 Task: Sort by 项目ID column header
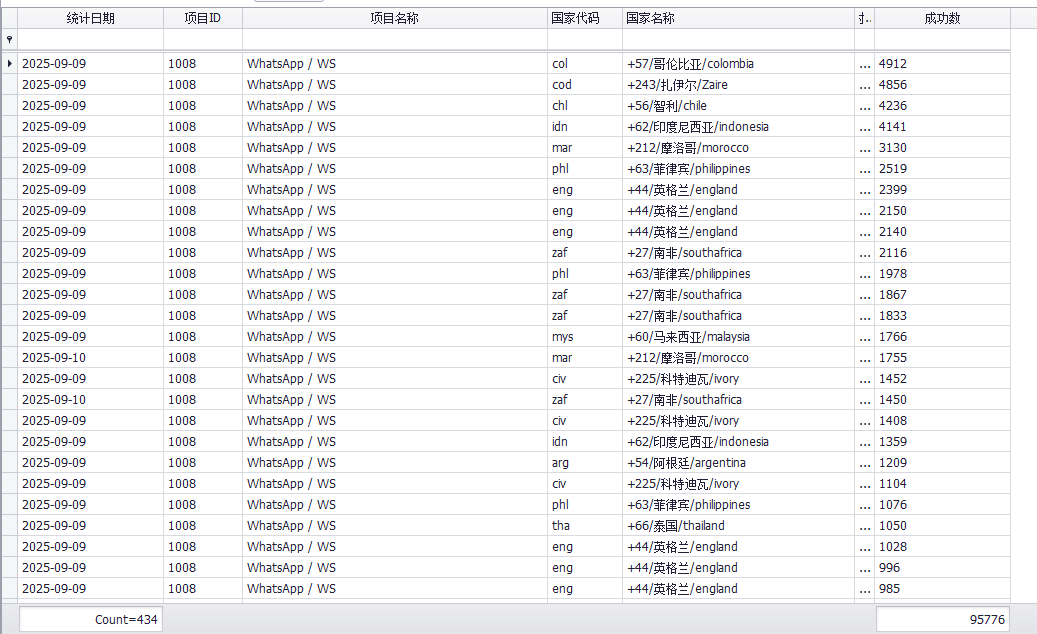pyautogui.click(x=203, y=19)
